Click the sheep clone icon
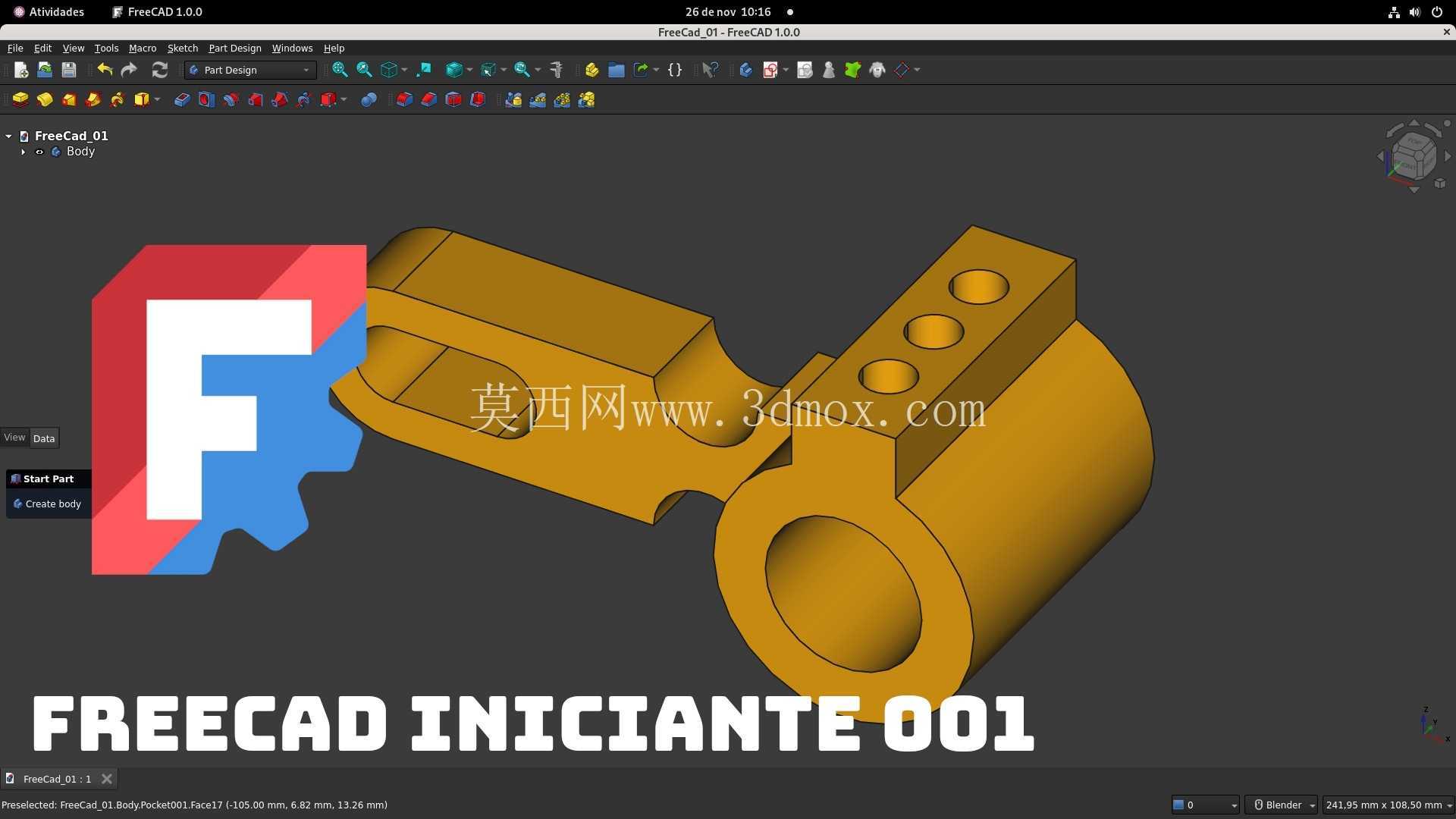This screenshot has width=1456, height=819. (x=877, y=70)
